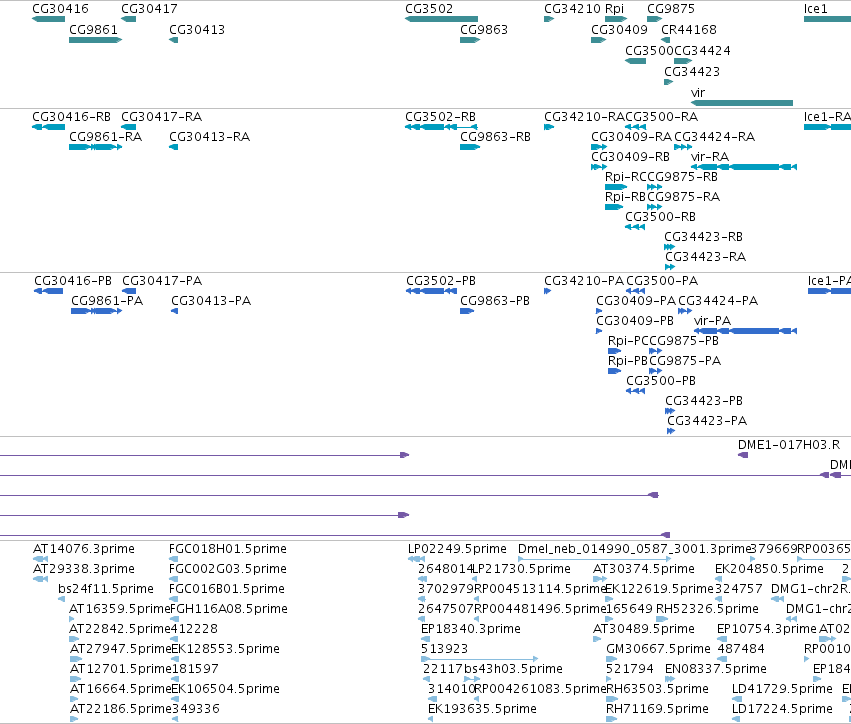Viewport: 851px width, 724px height.
Task: Select transcript CG30416-RB
Action: tap(71, 117)
